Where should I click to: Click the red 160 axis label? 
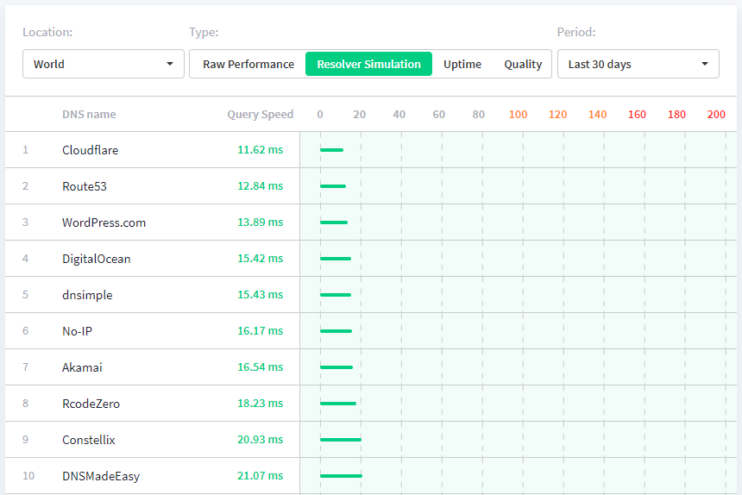tap(637, 114)
